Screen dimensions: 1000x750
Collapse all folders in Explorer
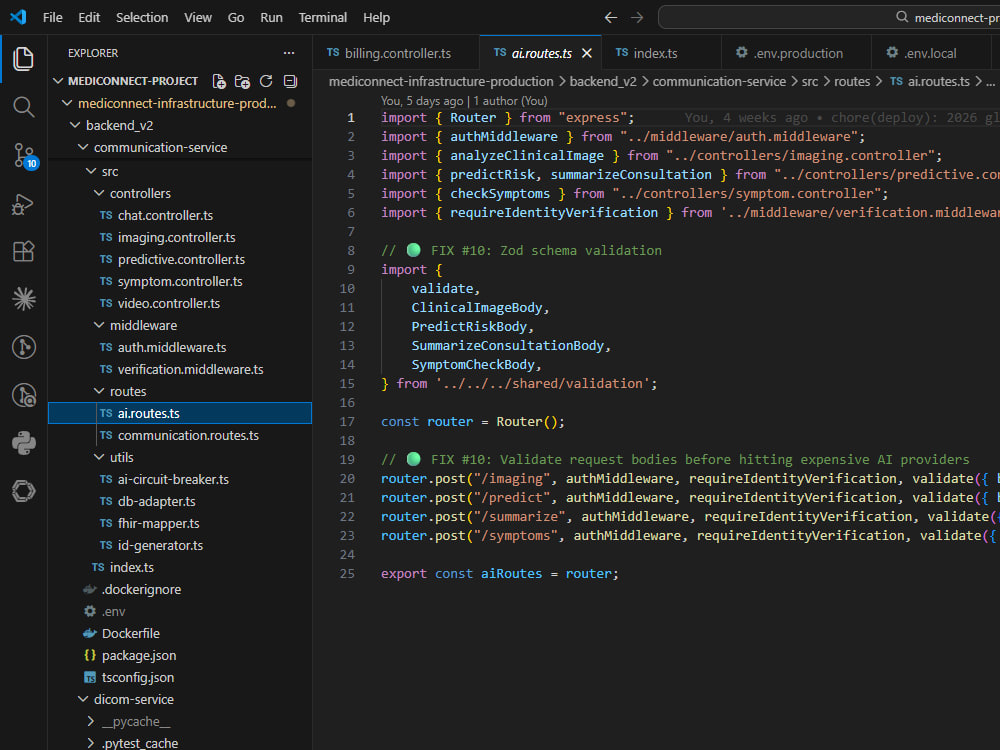pos(290,81)
